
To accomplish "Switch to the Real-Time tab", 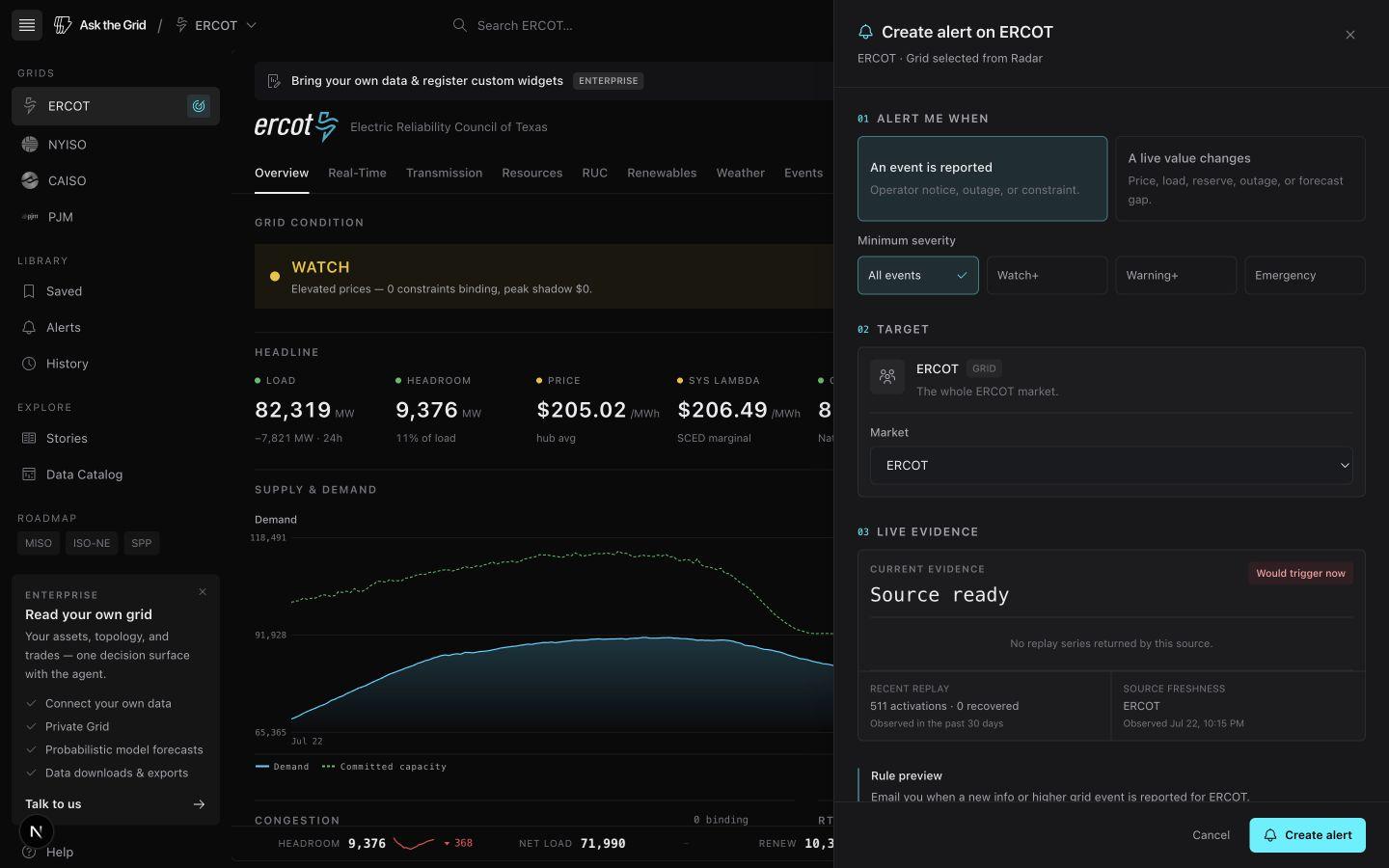I will click(x=357, y=174).
